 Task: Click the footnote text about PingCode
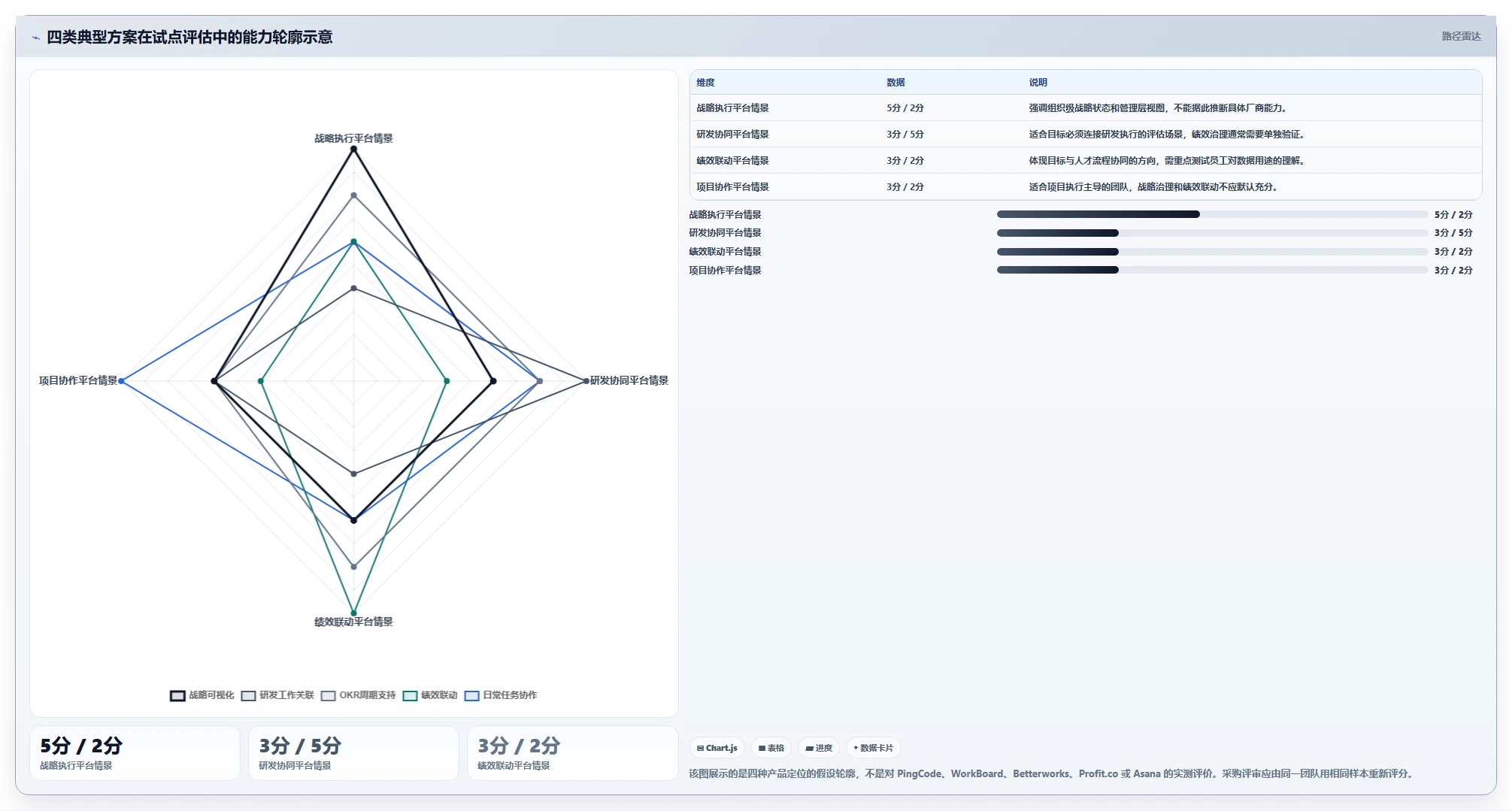coord(1053,774)
